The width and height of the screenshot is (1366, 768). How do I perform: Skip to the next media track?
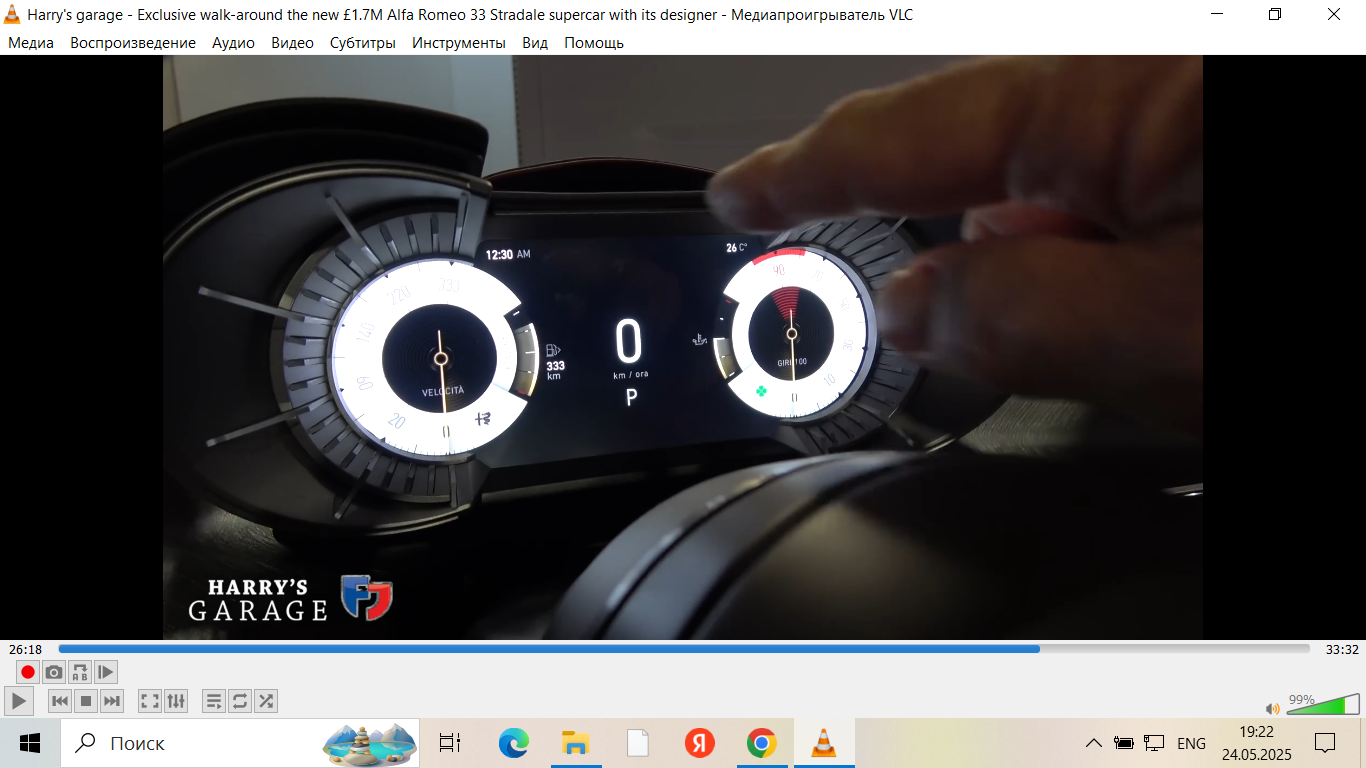[112, 701]
